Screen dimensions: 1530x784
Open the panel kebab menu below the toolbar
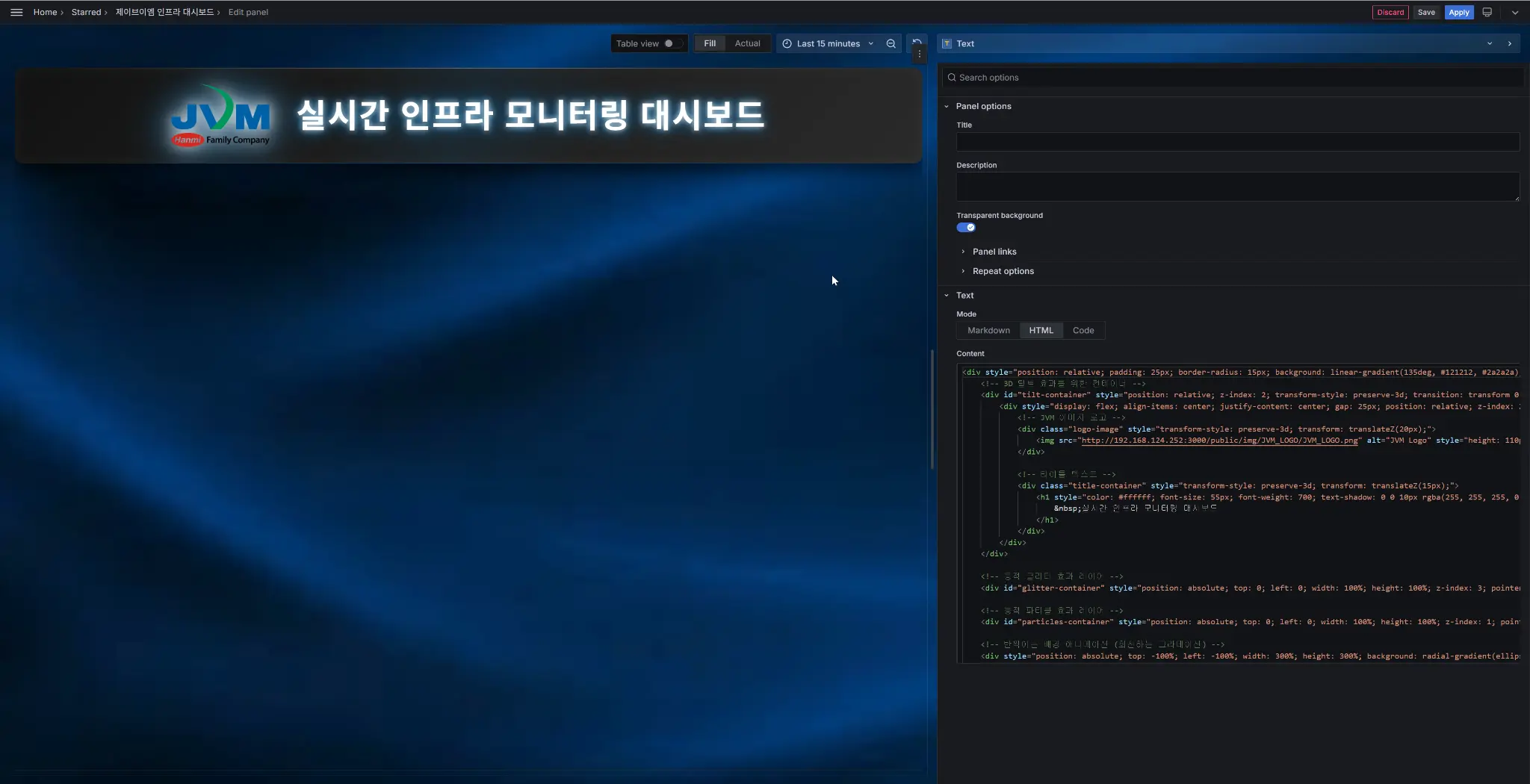click(x=920, y=54)
